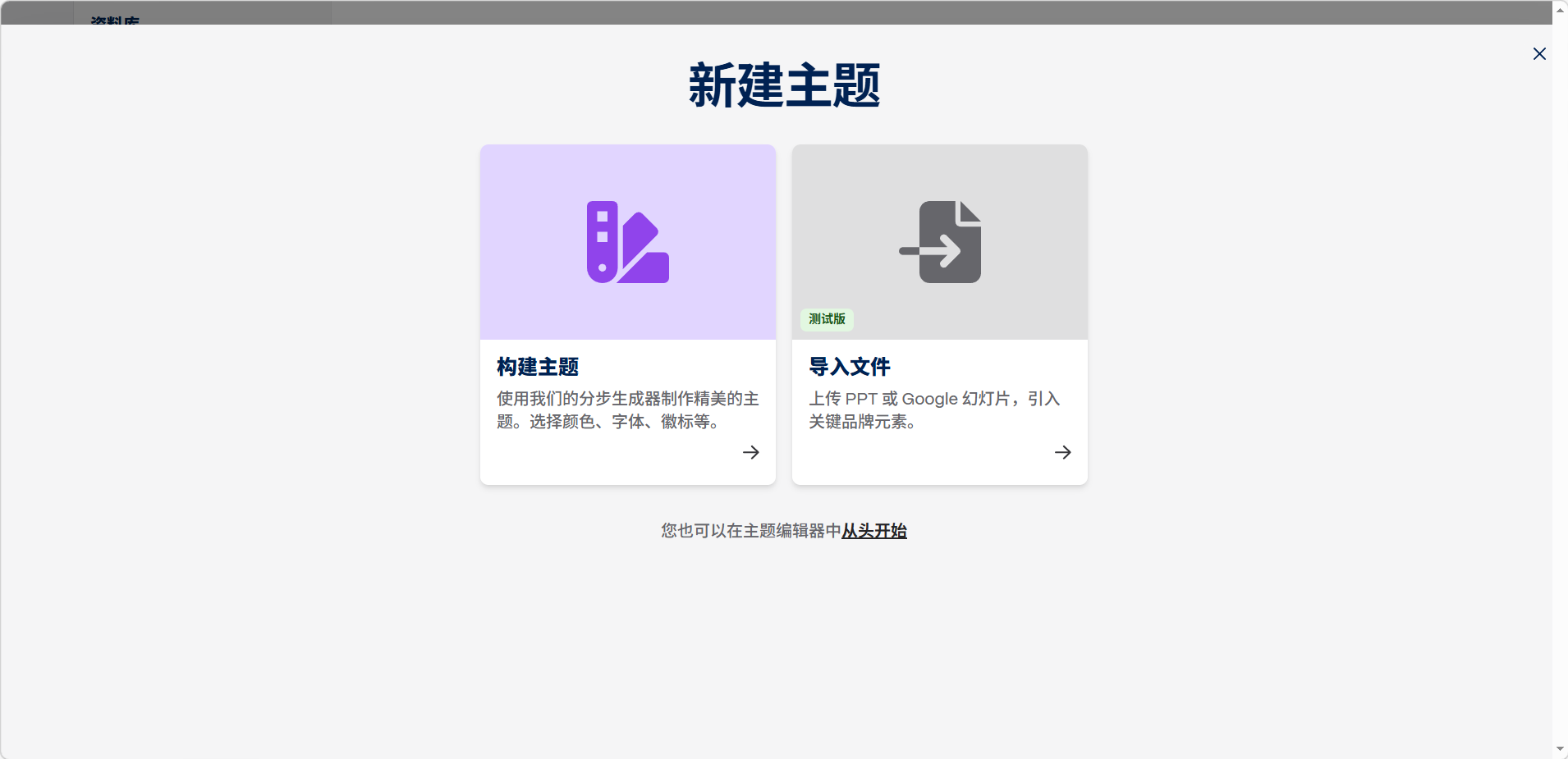Click the arrow in 构建主题 card
Image resolution: width=1568 pixels, height=759 pixels.
tap(750, 452)
